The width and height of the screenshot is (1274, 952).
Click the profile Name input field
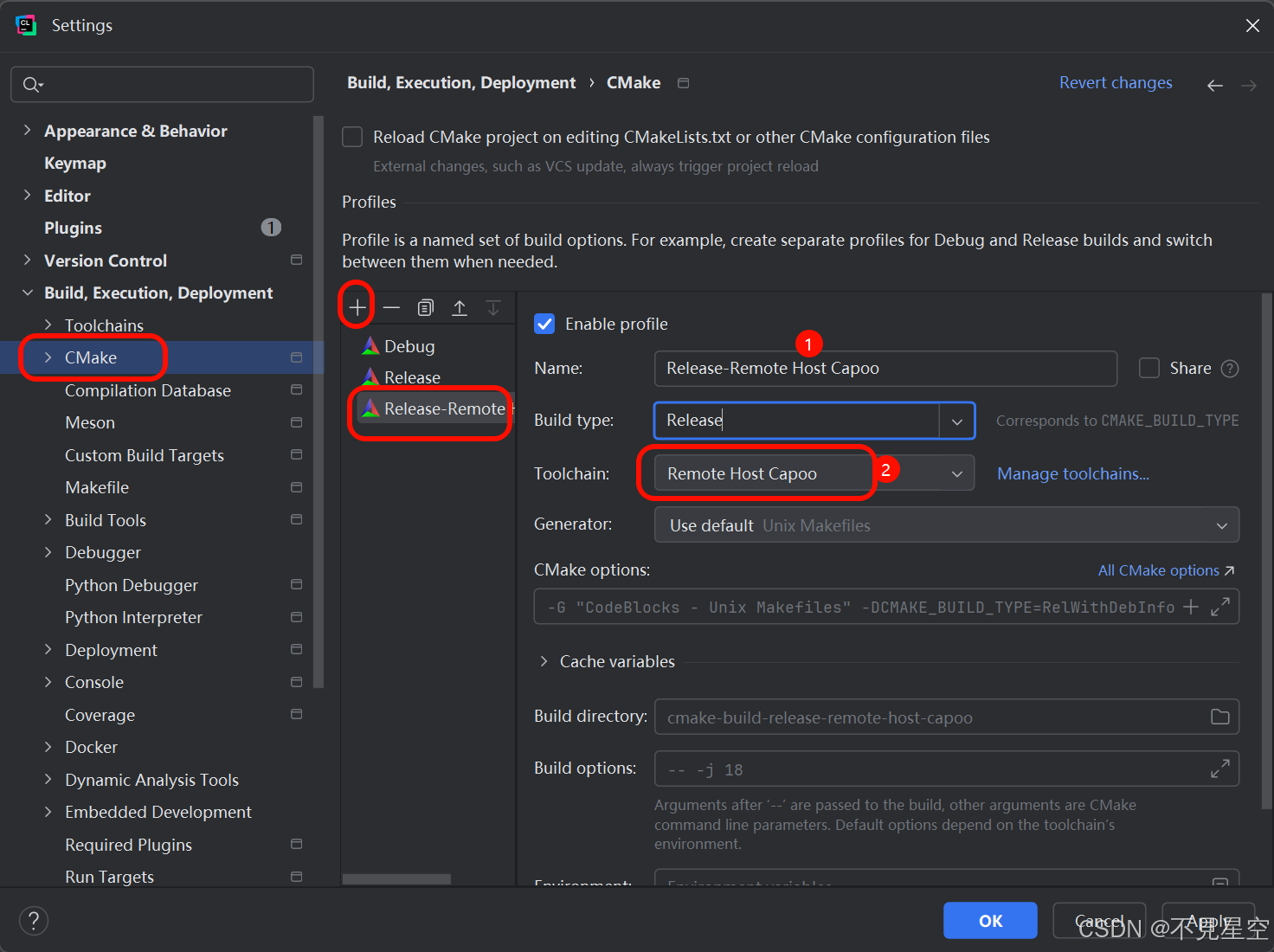pyautogui.click(x=885, y=369)
